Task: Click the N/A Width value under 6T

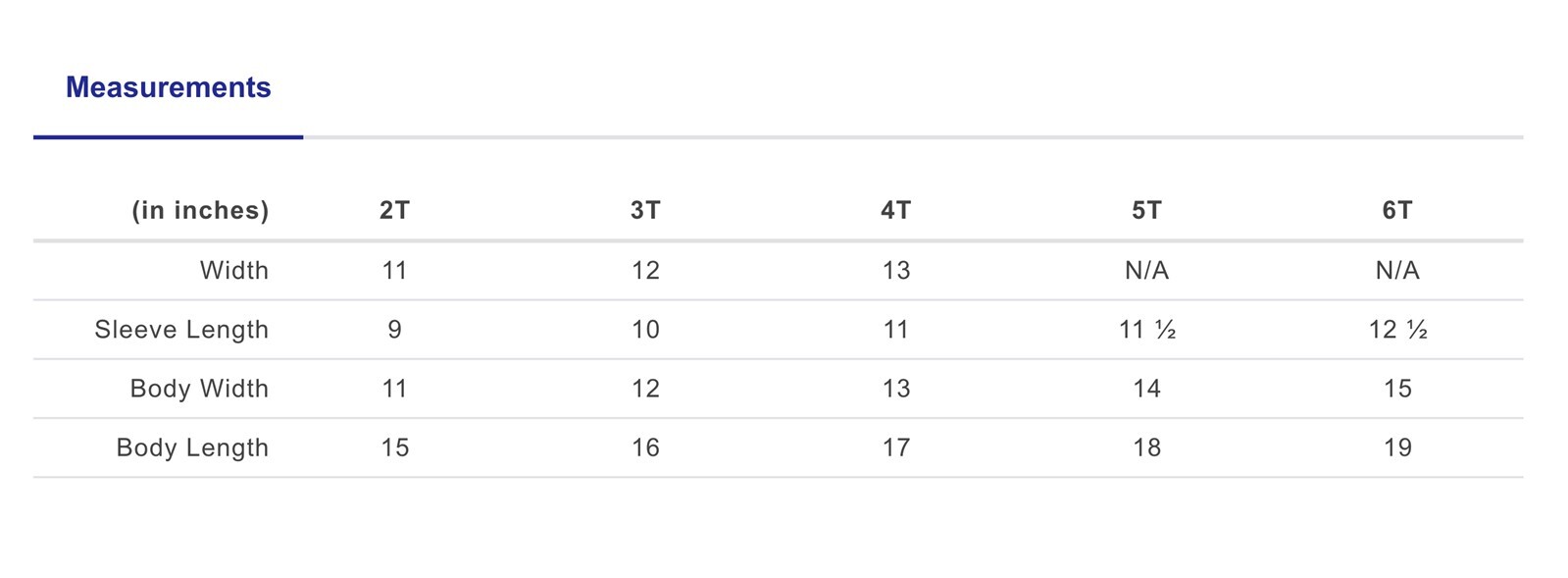Action: click(1397, 271)
